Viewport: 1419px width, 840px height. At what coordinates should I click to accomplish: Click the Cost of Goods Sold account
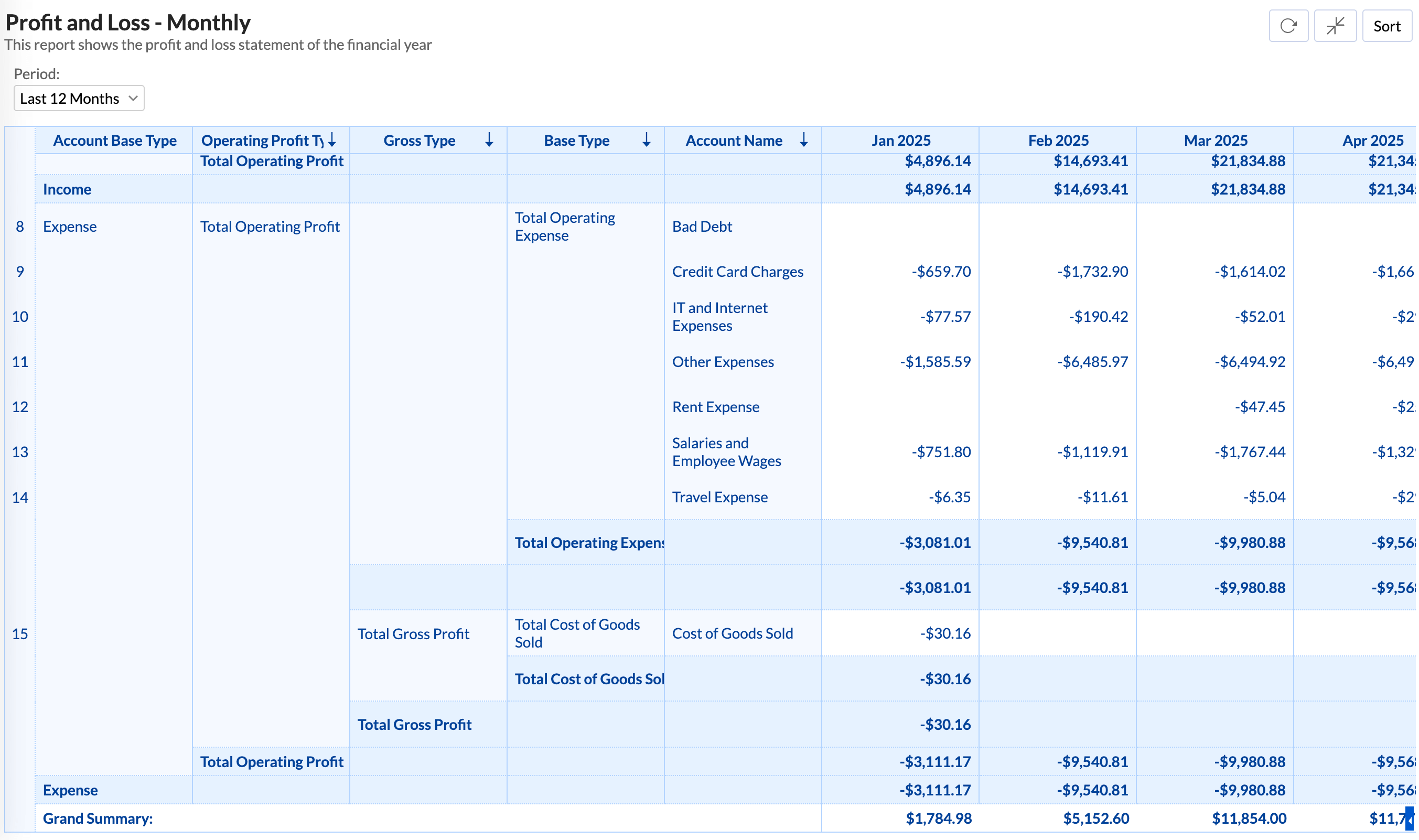[733, 633]
